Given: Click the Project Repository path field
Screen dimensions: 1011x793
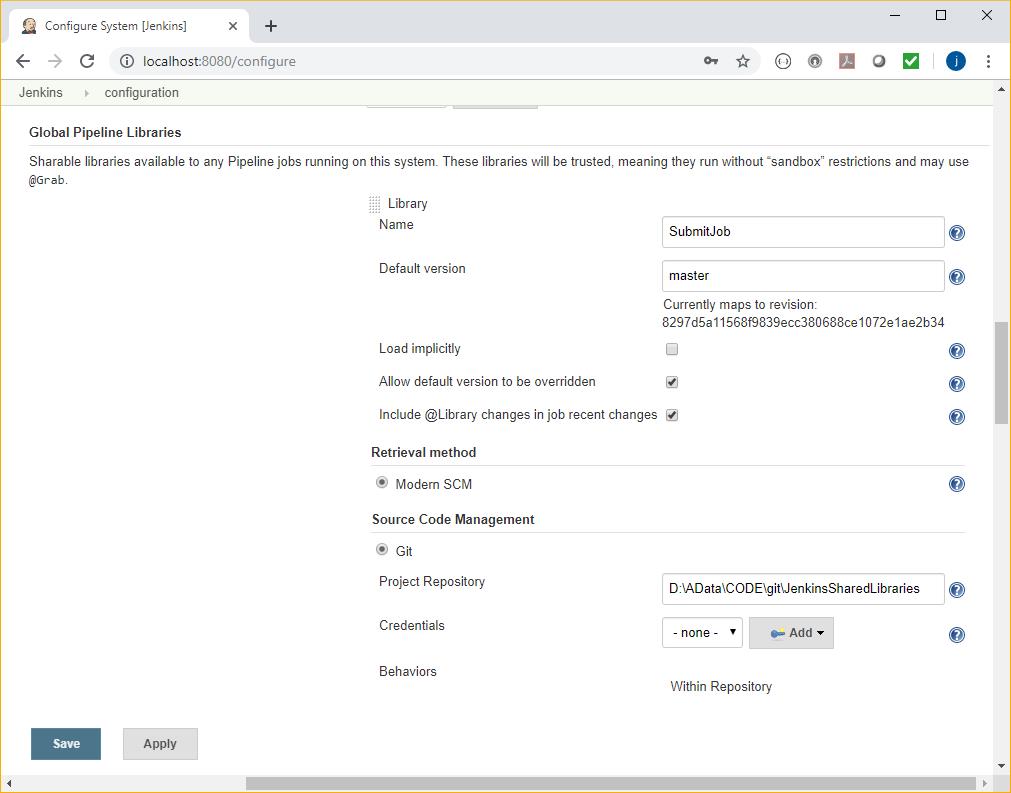Looking at the screenshot, I should [803, 589].
